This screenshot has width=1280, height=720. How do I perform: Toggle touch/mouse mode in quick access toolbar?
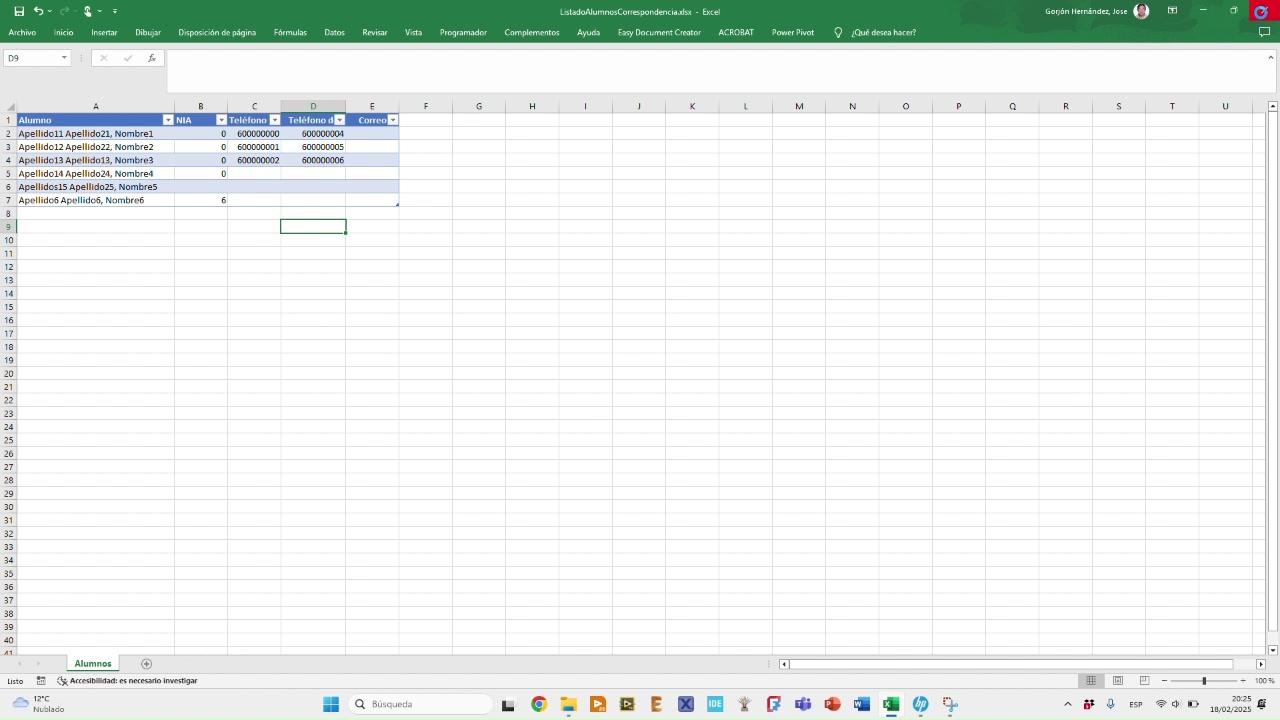pos(88,11)
